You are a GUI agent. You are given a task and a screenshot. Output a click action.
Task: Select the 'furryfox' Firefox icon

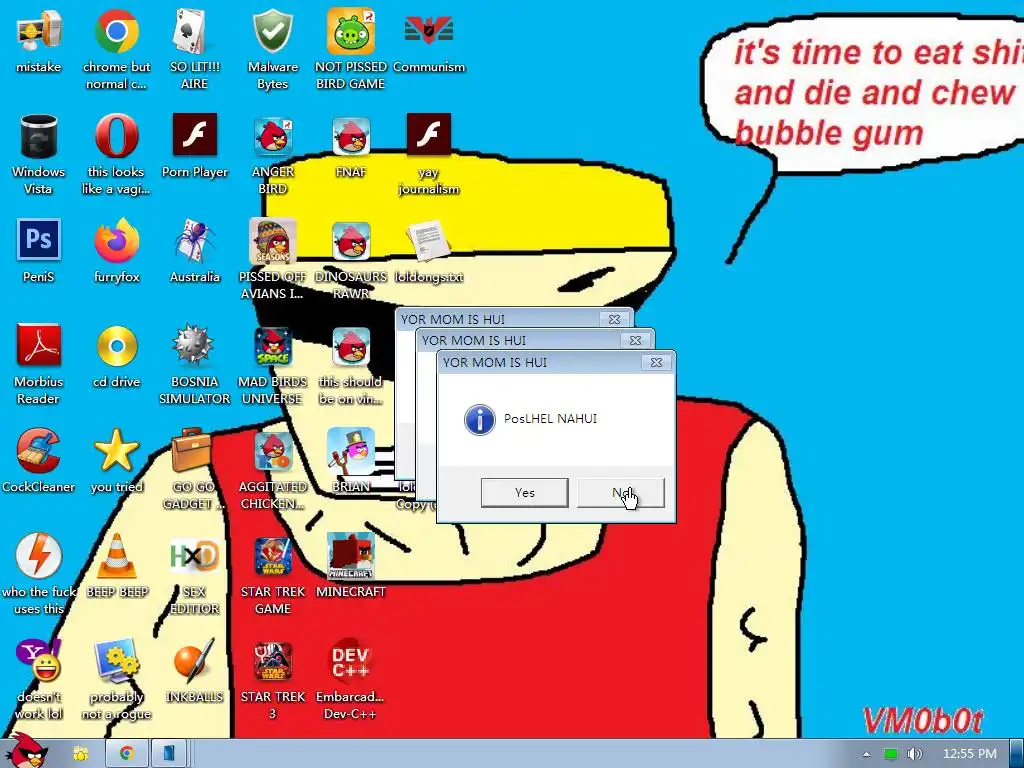tap(116, 240)
